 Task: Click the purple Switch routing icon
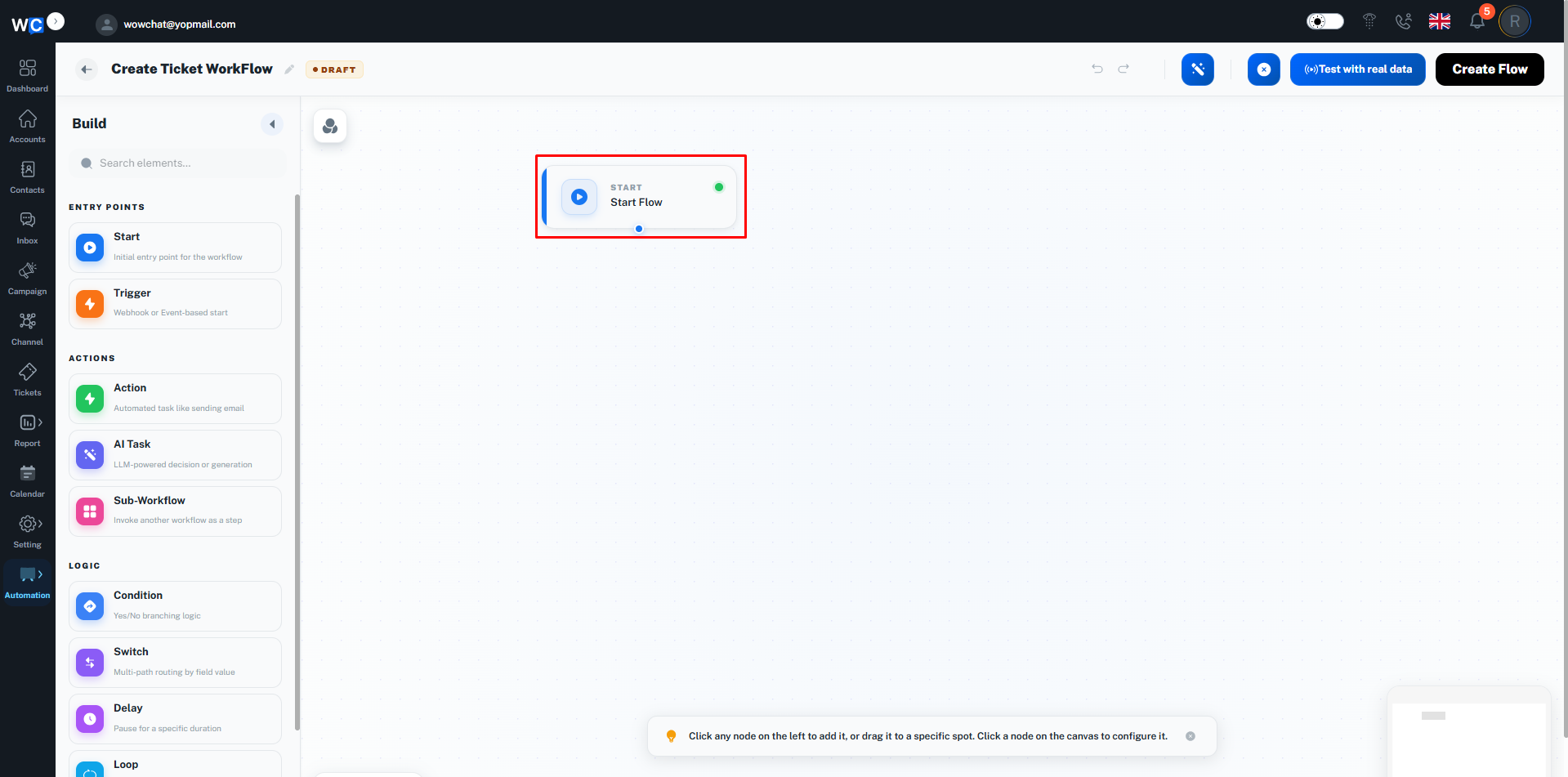pos(90,663)
